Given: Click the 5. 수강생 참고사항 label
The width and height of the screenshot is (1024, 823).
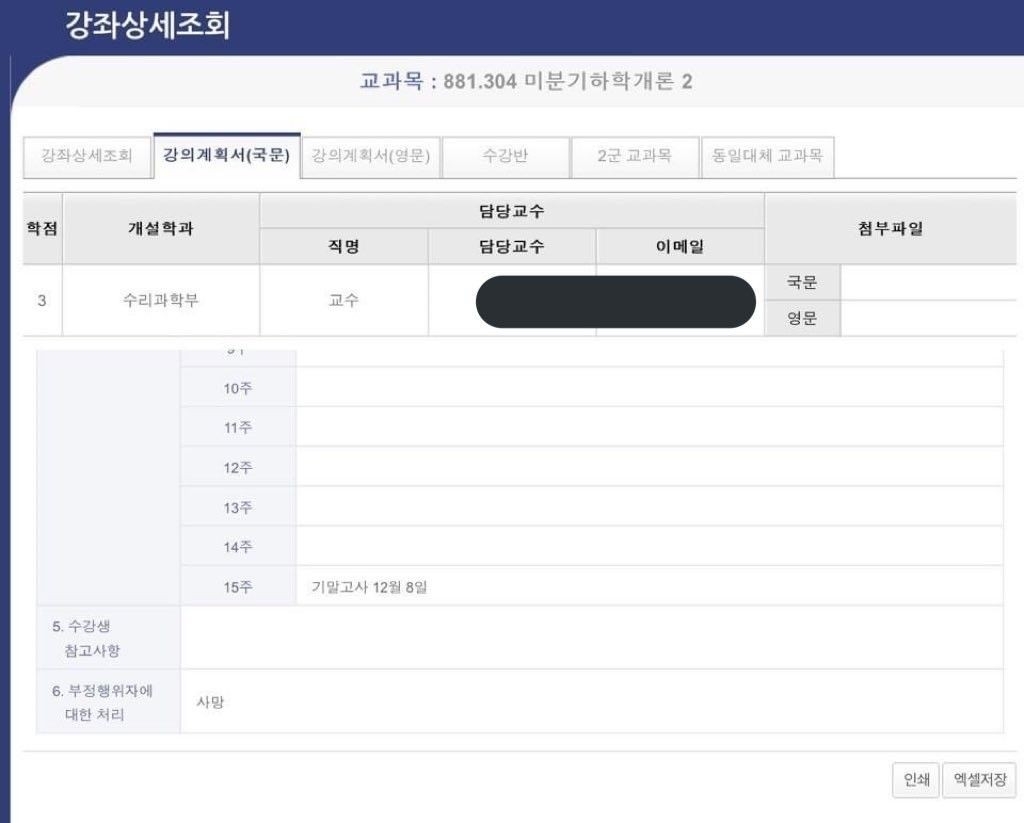Looking at the screenshot, I should [x=86, y=638].
